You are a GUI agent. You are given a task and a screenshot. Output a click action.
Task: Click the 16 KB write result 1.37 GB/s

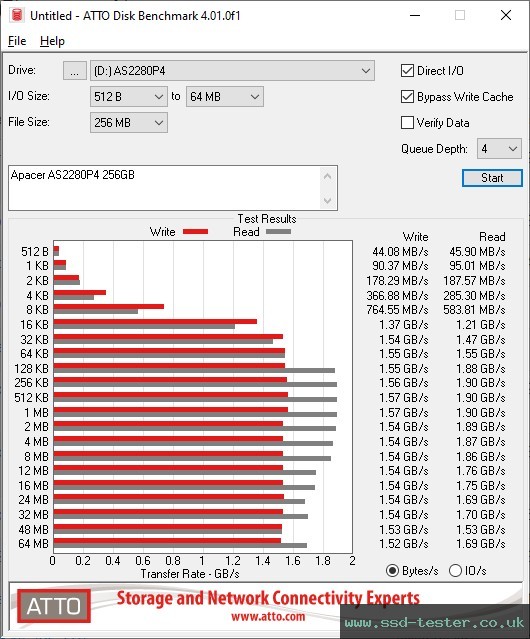pyautogui.click(x=404, y=325)
